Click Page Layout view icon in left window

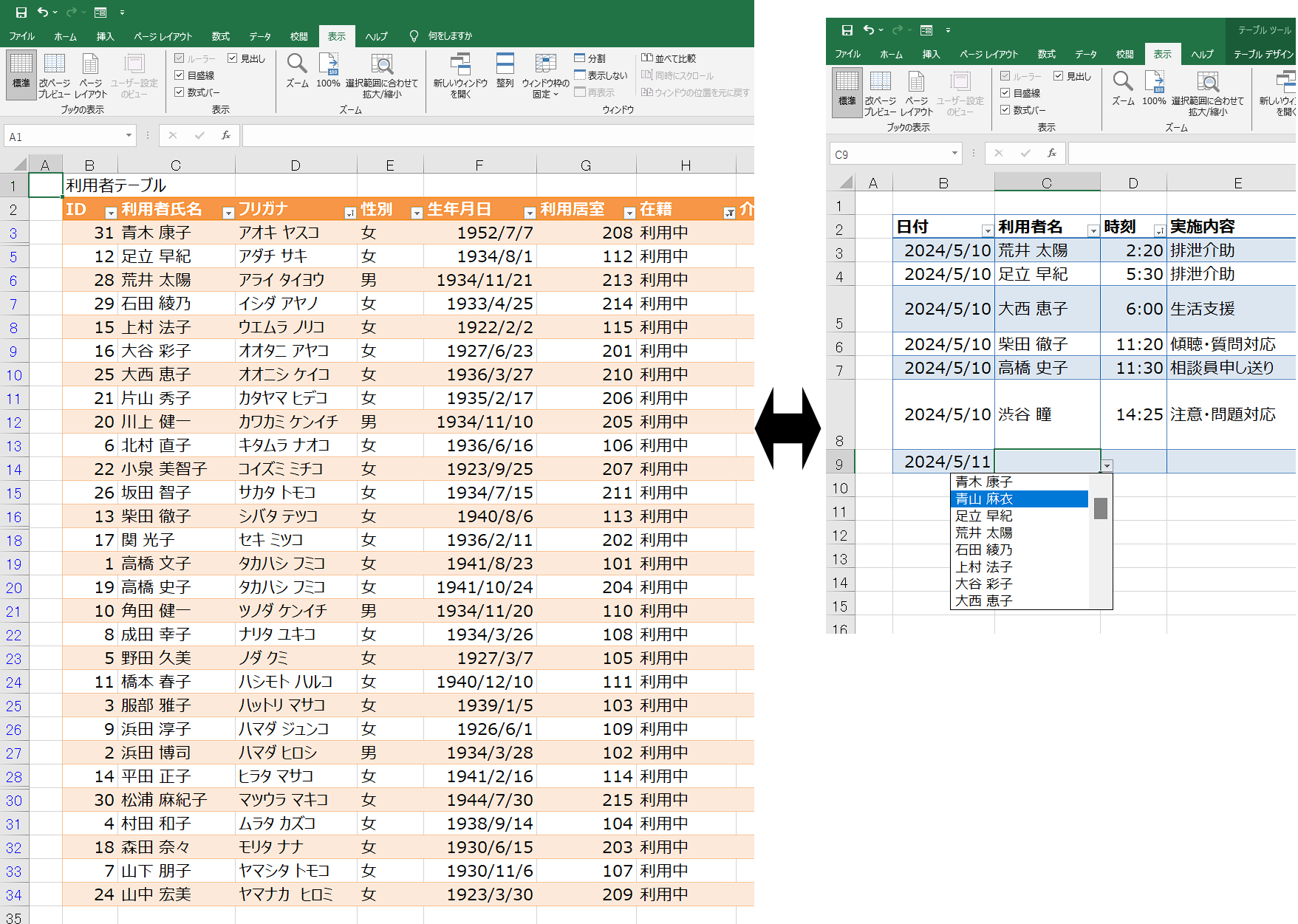pyautogui.click(x=90, y=65)
